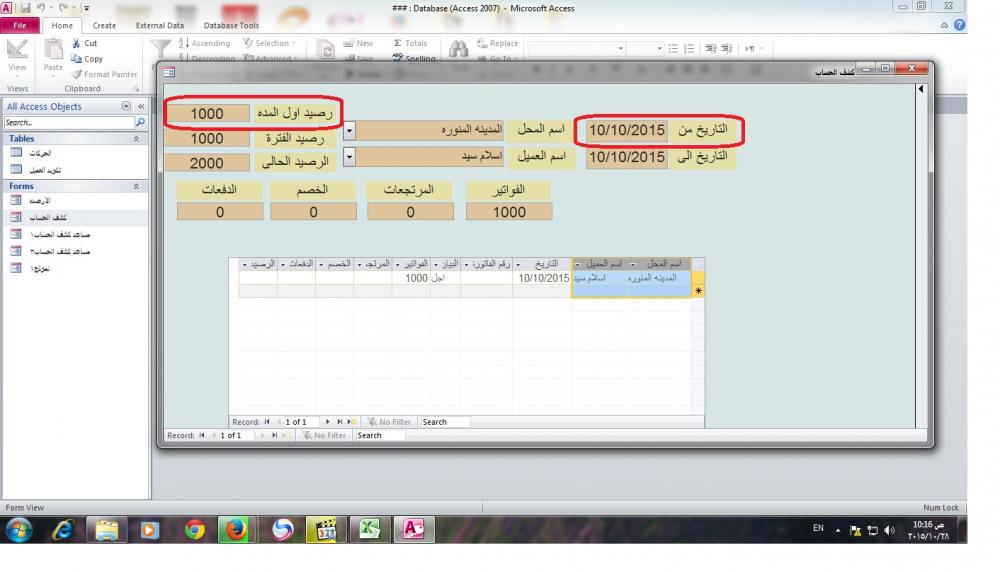Click the Copy icon
This screenshot has height=572, width=1000.
[x=77, y=59]
